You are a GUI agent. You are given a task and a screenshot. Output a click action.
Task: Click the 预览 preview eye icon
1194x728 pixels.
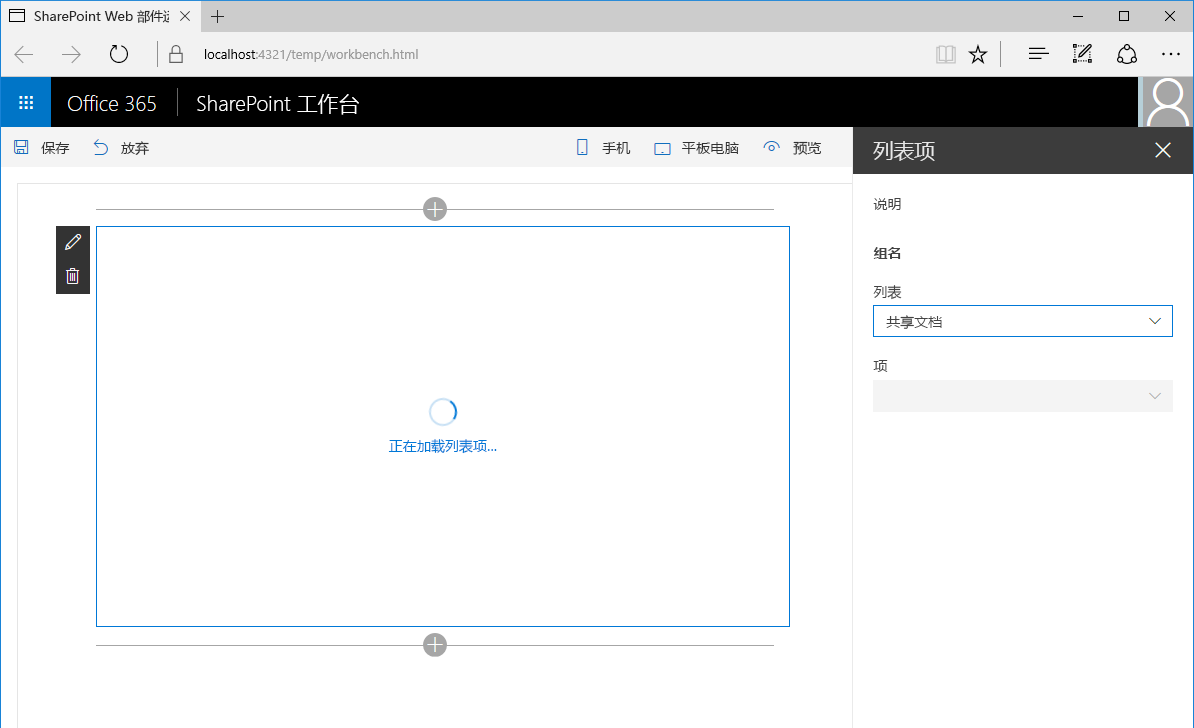pos(771,146)
